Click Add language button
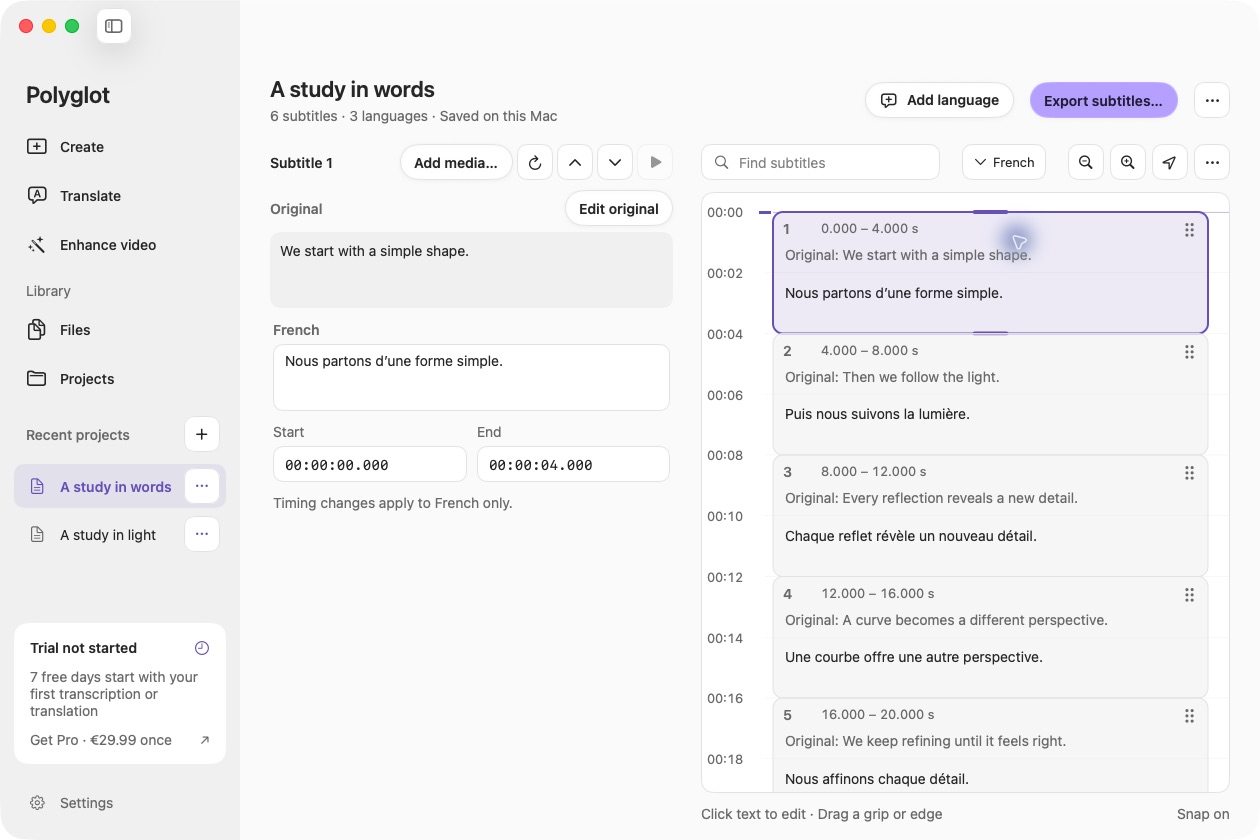 click(940, 100)
